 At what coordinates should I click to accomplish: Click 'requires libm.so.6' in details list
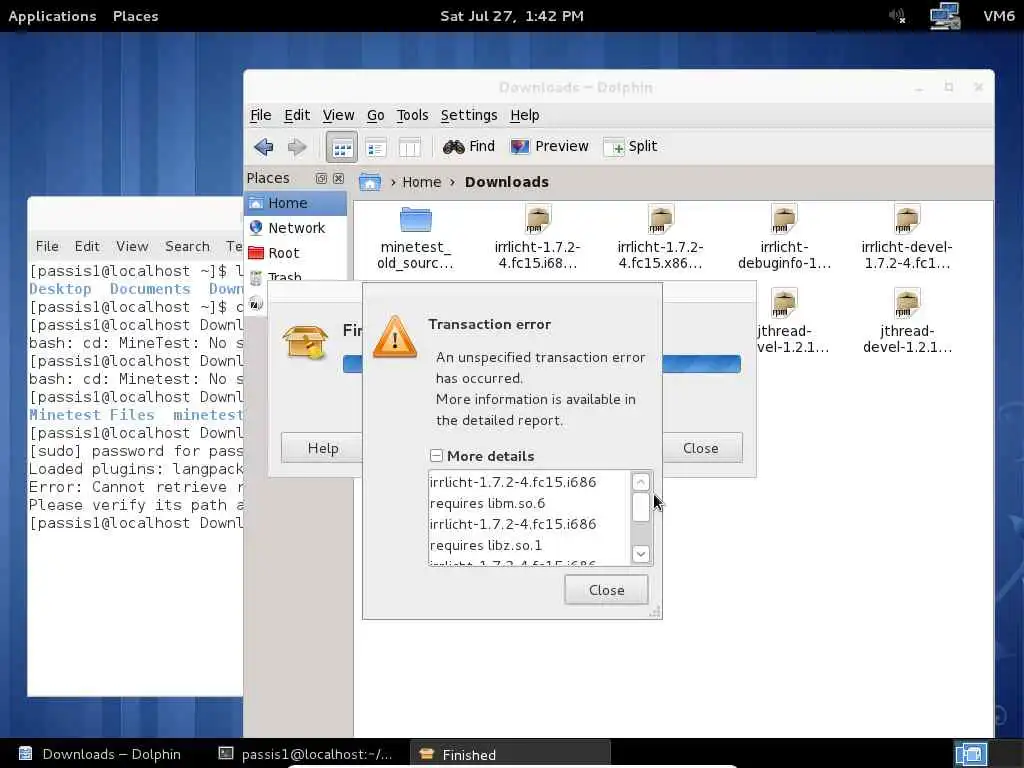487,504
